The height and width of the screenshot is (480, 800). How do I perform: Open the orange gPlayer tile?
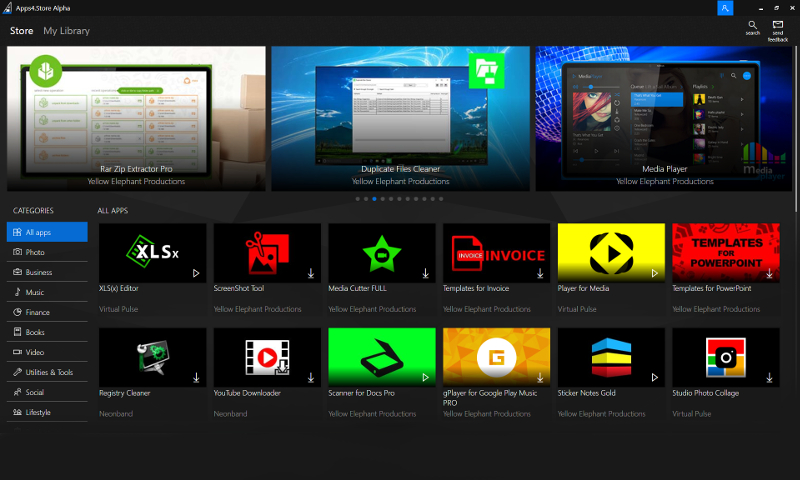(x=496, y=357)
